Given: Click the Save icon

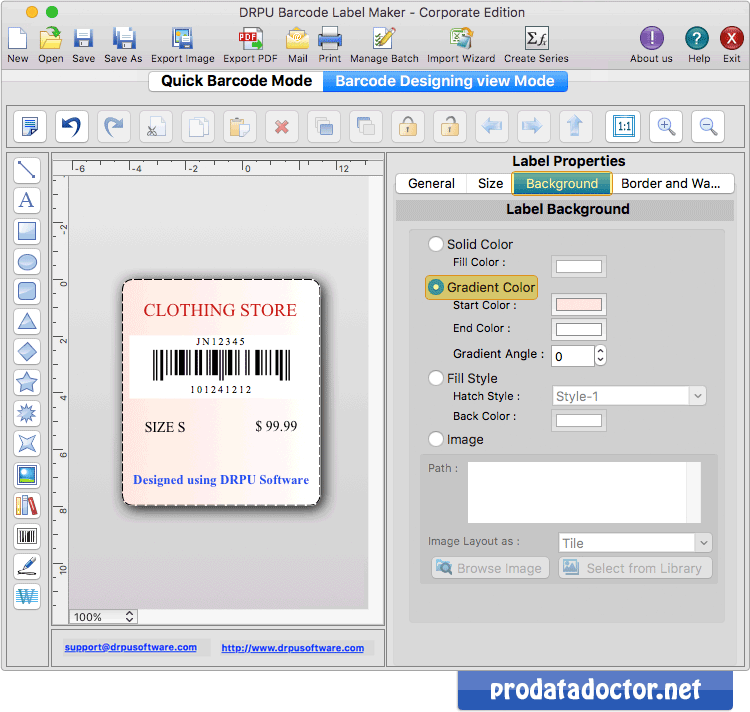Looking at the screenshot, I should coord(83,39).
